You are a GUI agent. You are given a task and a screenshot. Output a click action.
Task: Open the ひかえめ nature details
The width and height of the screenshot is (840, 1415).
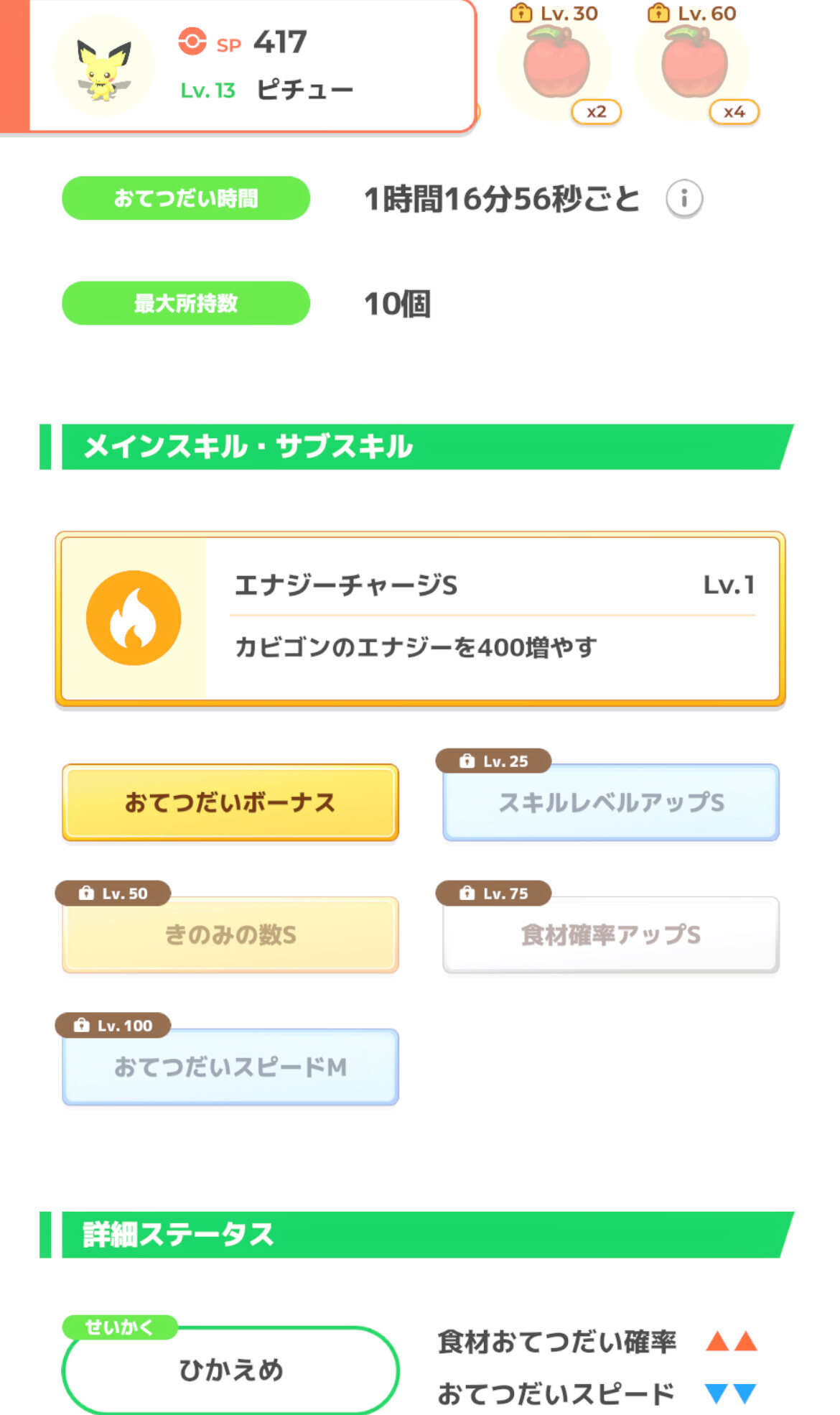click(x=230, y=1370)
